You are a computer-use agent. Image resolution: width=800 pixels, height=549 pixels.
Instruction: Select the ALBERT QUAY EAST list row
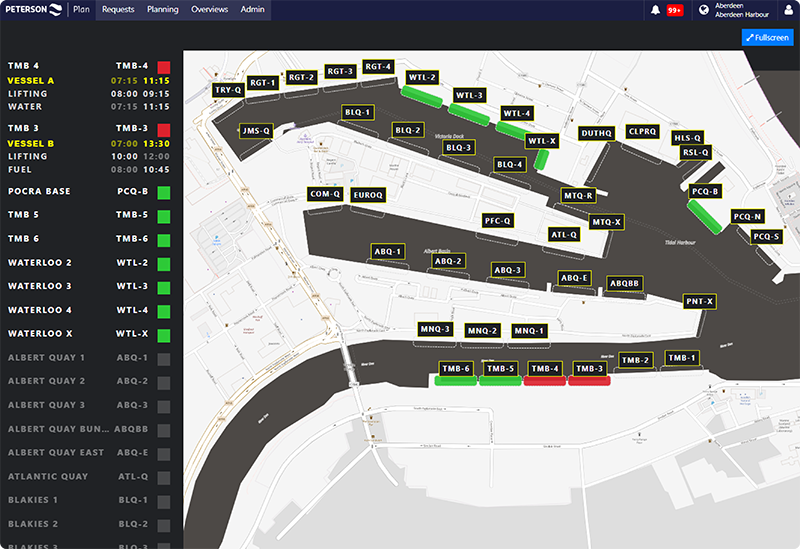(89, 453)
